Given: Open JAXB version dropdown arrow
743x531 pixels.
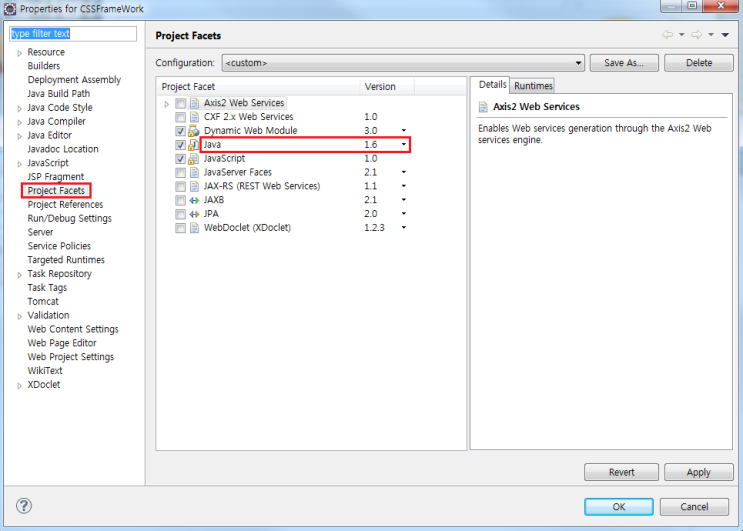Looking at the screenshot, I should tap(404, 199).
